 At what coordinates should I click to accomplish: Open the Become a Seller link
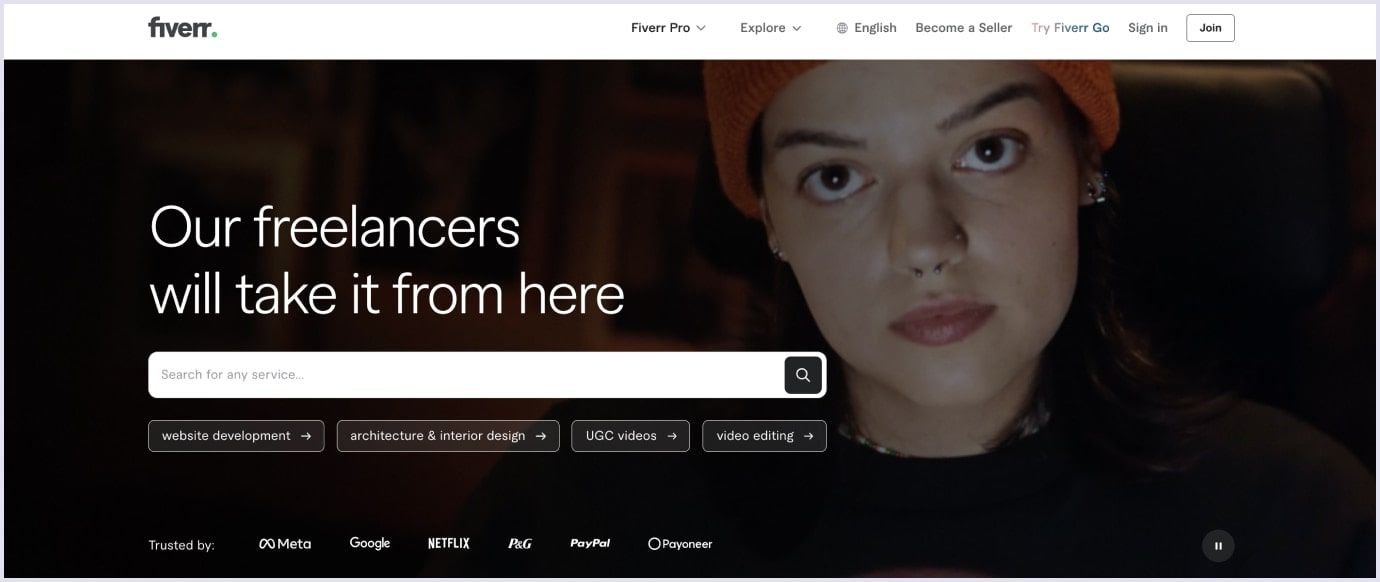click(964, 28)
